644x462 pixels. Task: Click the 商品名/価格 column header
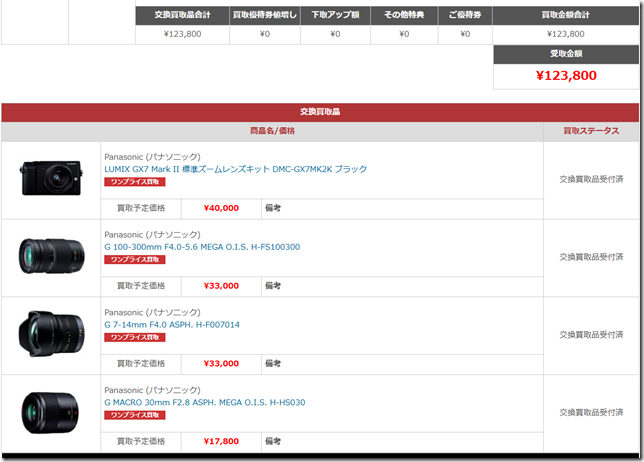[x=272, y=131]
